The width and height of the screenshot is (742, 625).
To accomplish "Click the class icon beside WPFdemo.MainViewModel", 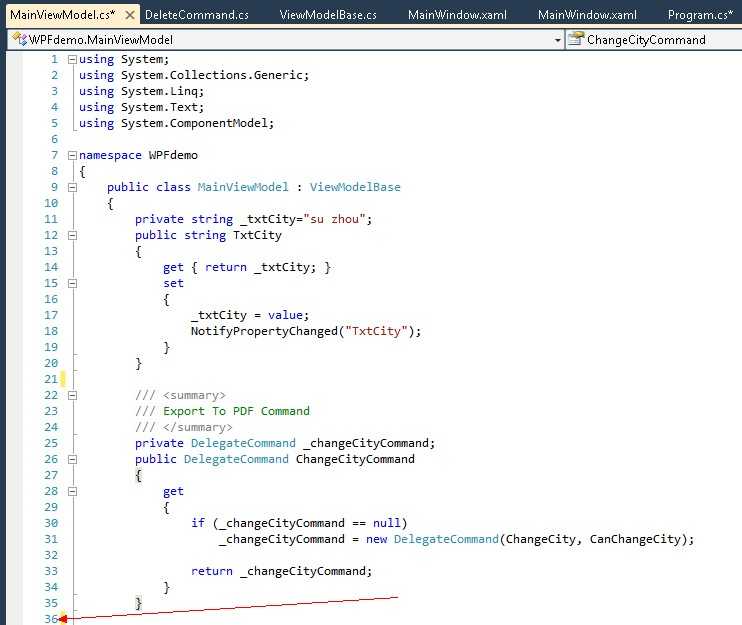I will coord(19,39).
